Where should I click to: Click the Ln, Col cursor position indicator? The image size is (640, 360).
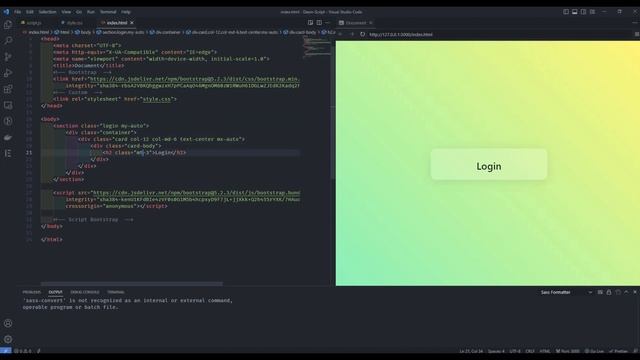pyautogui.click(x=471, y=351)
